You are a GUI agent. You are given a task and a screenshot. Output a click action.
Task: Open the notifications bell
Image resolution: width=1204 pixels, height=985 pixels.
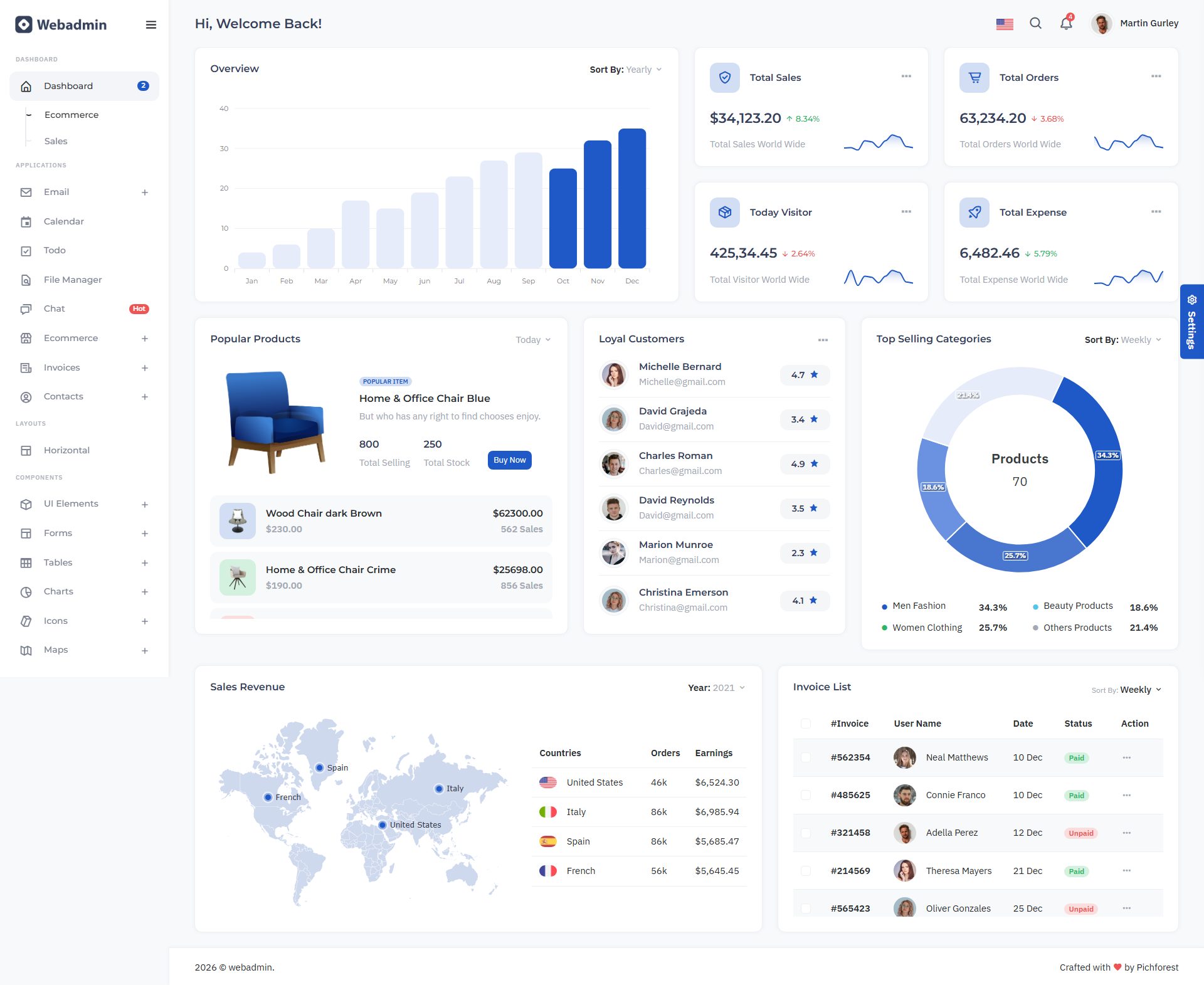point(1066,23)
